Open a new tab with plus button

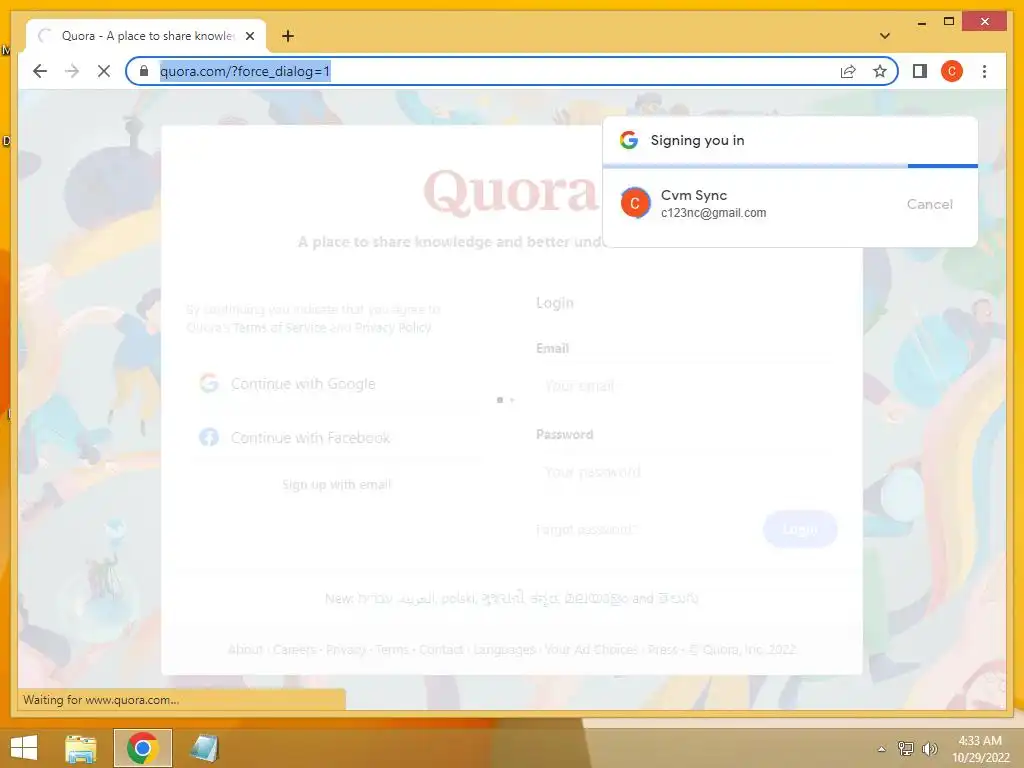tap(288, 36)
